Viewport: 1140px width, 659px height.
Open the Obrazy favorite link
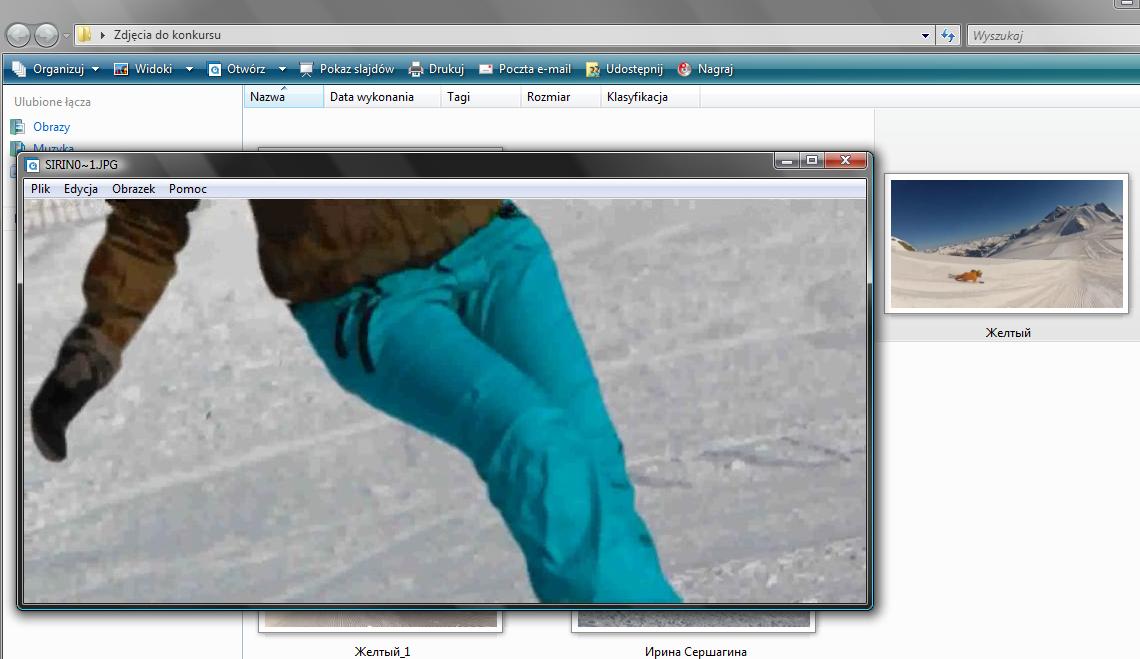click(51, 127)
